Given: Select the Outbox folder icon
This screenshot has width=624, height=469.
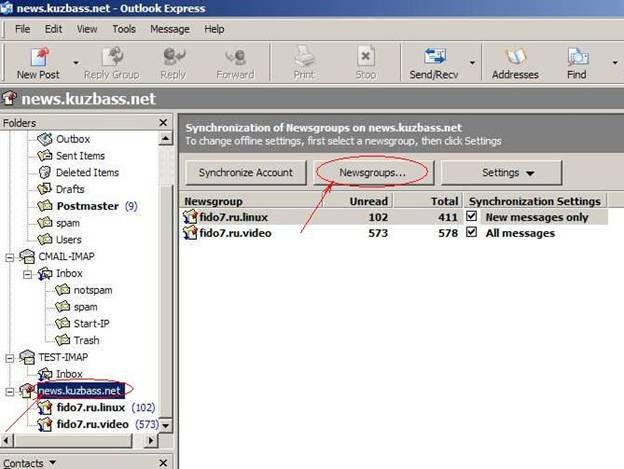Looking at the screenshot, I should point(45,139).
